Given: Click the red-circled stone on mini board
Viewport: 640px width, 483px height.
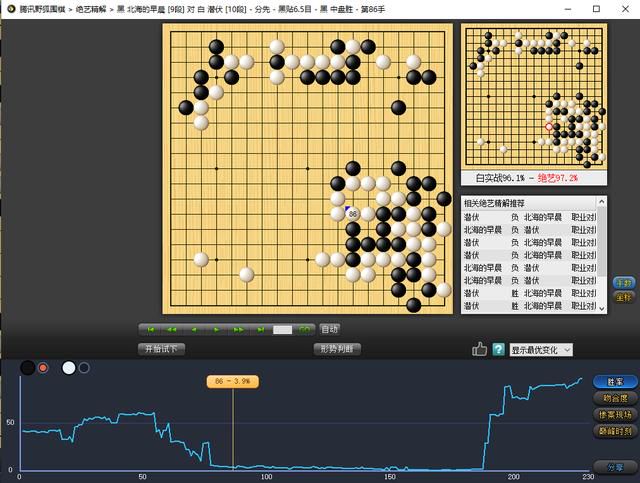Looking at the screenshot, I should click(x=549, y=127).
